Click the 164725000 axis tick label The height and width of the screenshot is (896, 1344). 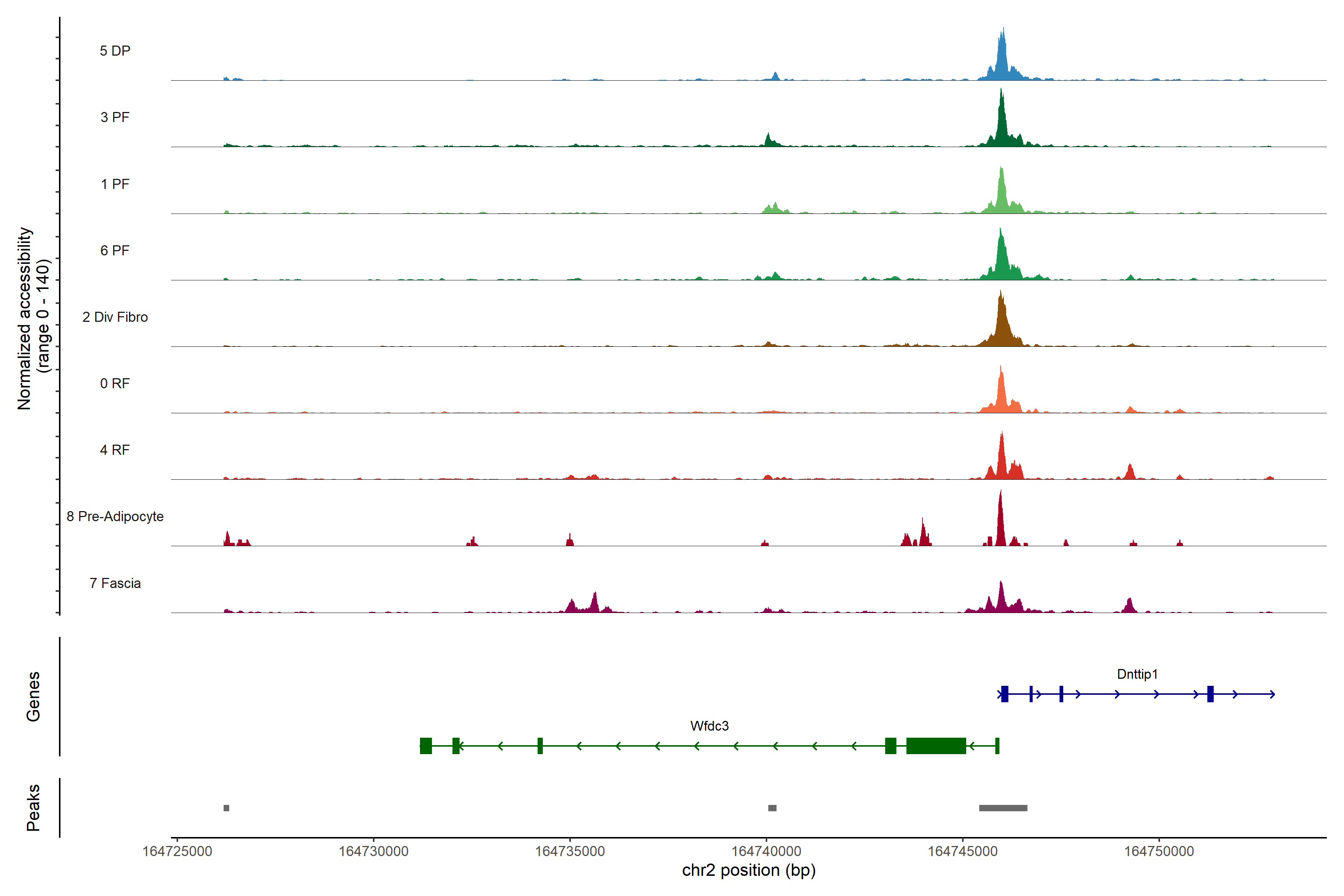[x=177, y=852]
